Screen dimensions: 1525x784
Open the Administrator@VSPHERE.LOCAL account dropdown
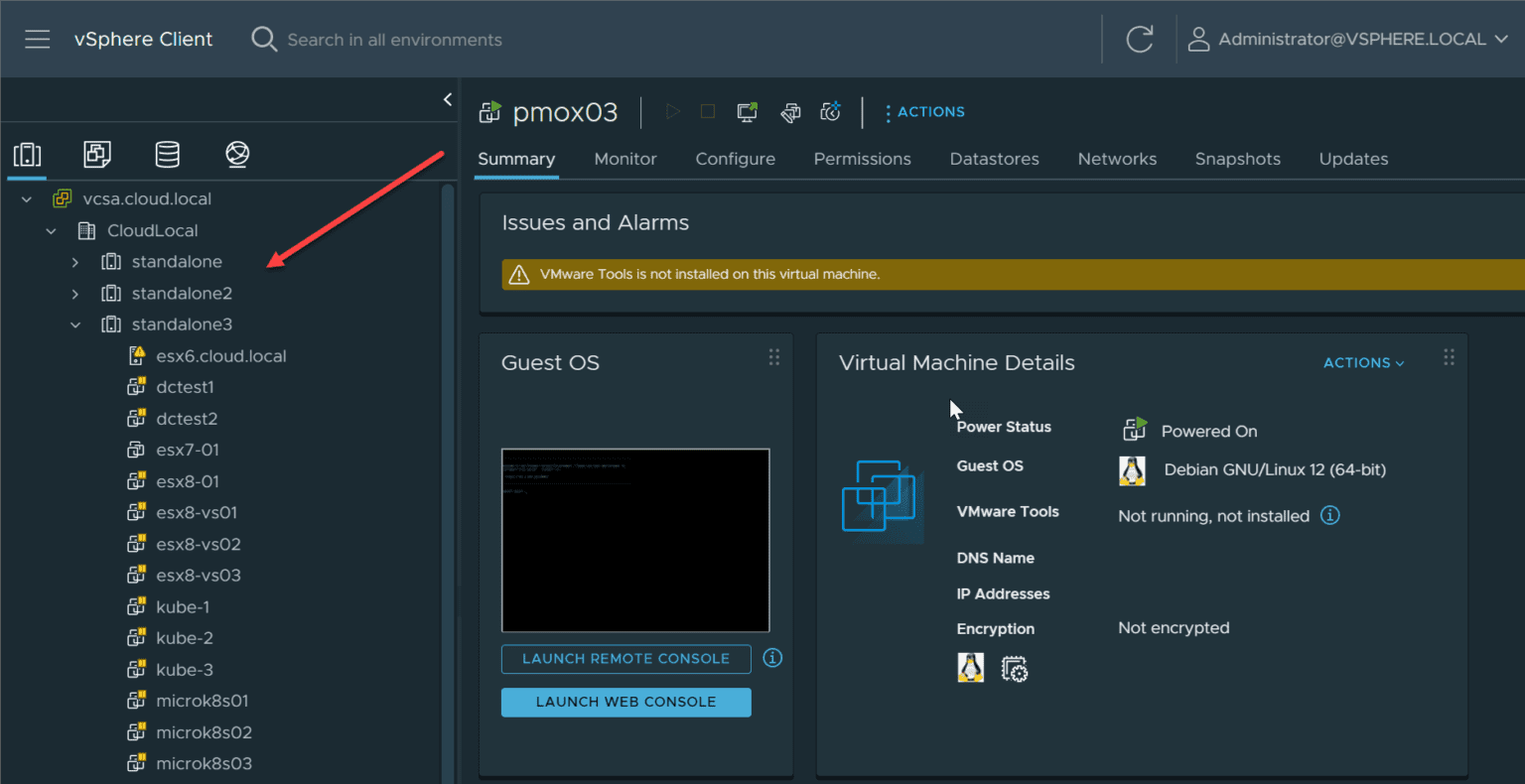(1345, 39)
